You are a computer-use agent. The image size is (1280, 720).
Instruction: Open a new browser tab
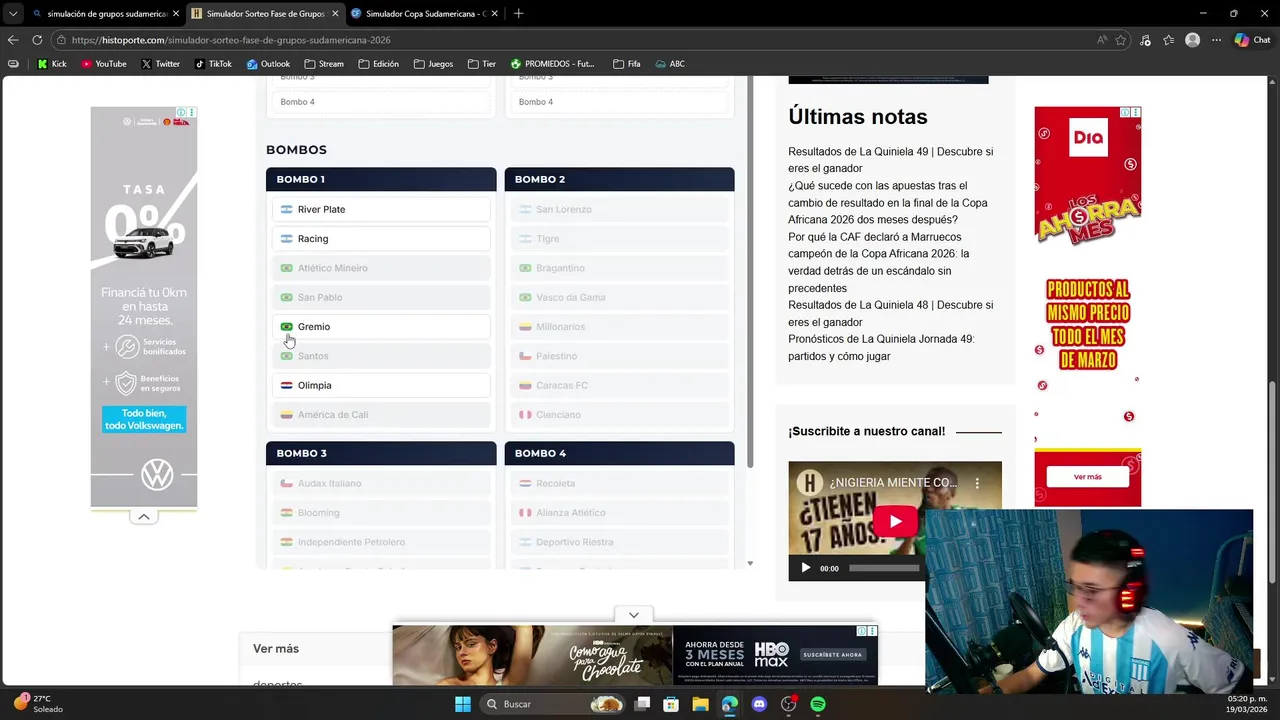(x=518, y=13)
